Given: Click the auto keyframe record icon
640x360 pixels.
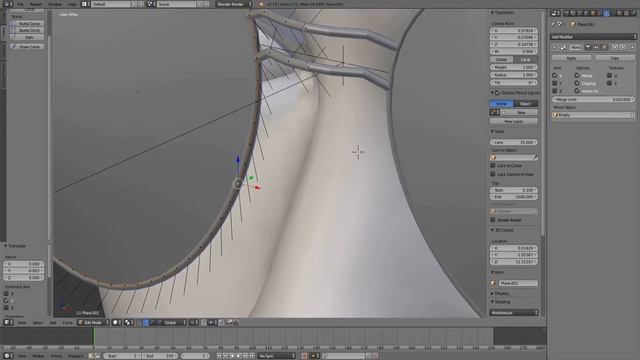Looking at the screenshot, I should (x=304, y=356).
